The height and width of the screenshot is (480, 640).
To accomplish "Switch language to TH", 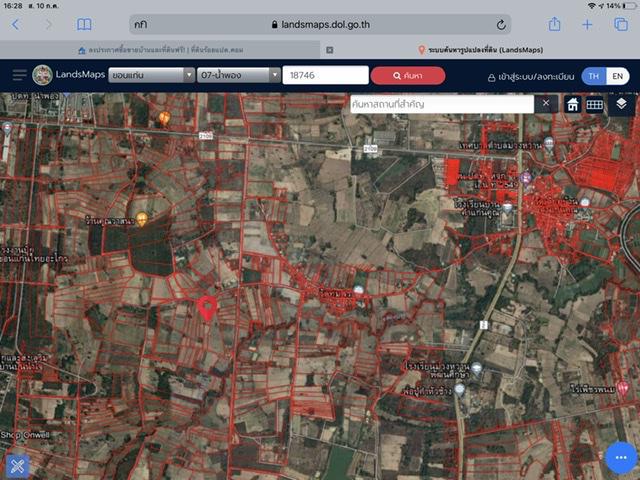I will (594, 76).
